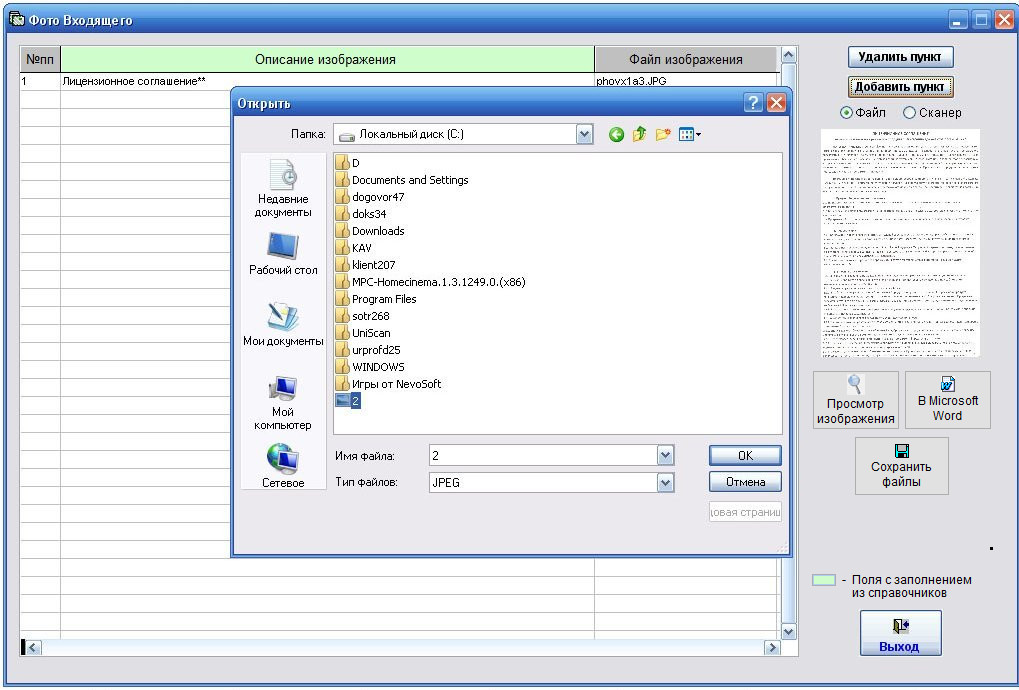Expand the Имя файла dropdown
Image resolution: width=1019 pixels, height=690 pixels.
click(666, 456)
